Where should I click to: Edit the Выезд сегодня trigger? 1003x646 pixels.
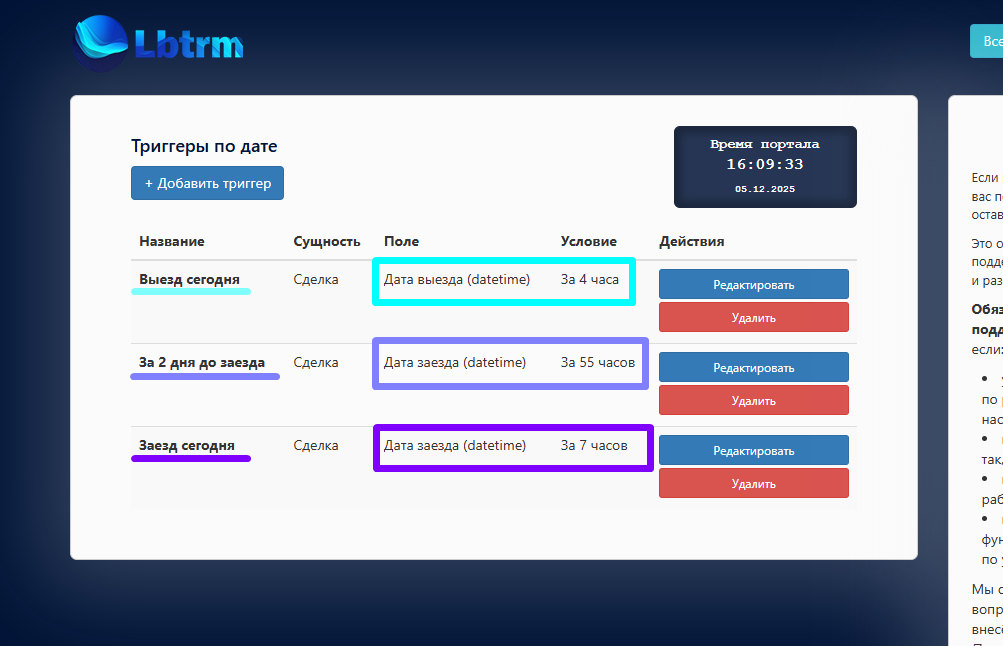tap(753, 284)
